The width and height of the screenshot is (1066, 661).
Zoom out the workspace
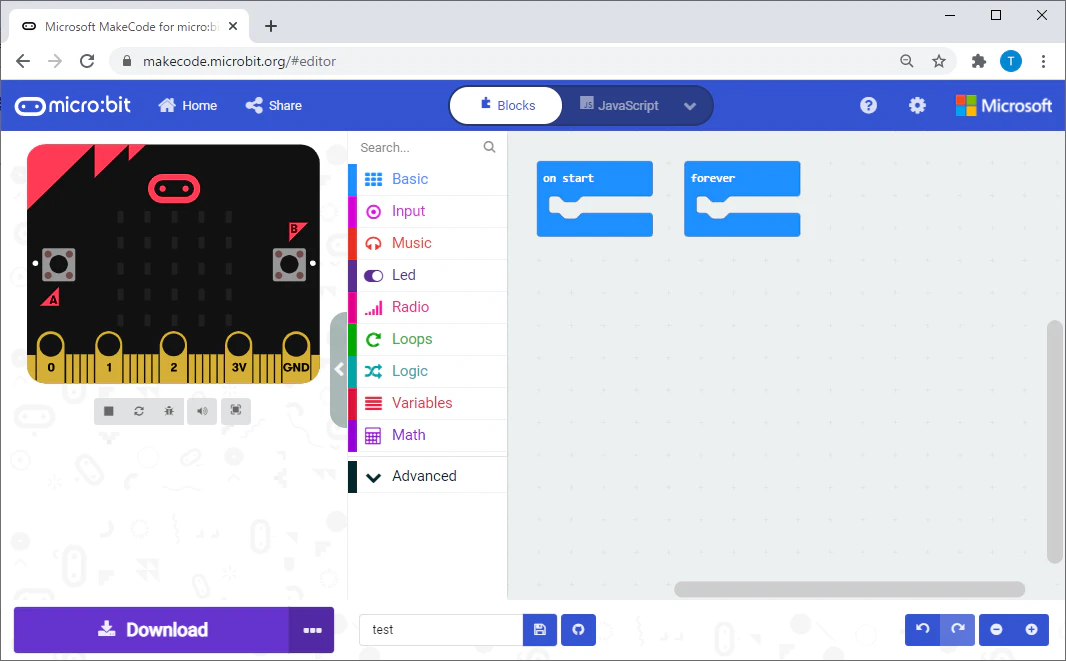point(997,630)
